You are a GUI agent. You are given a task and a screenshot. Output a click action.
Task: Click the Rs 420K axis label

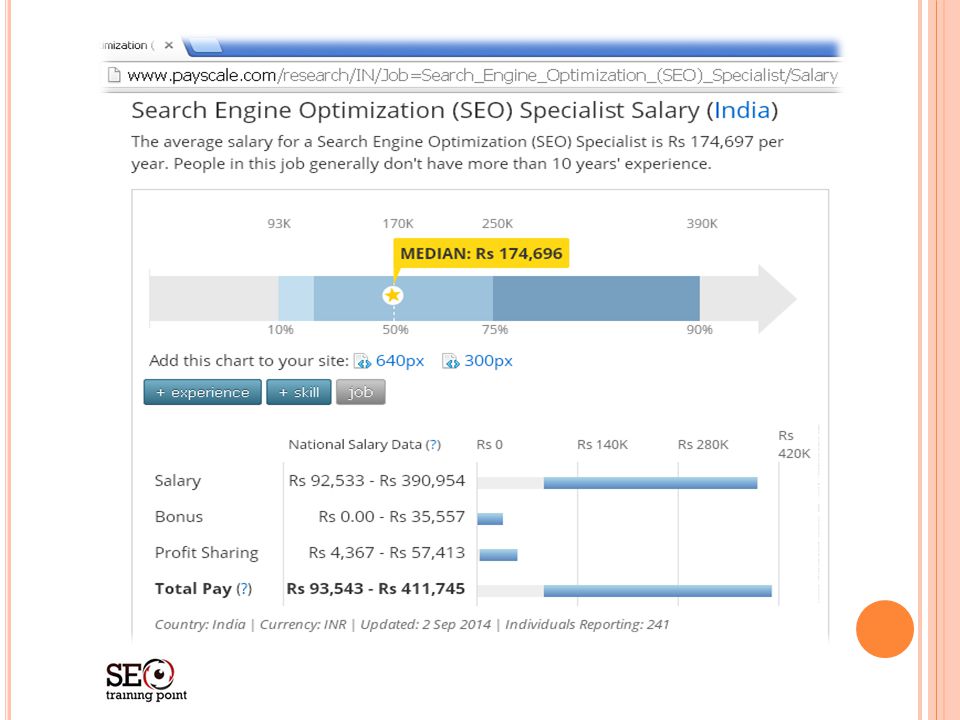(794, 444)
